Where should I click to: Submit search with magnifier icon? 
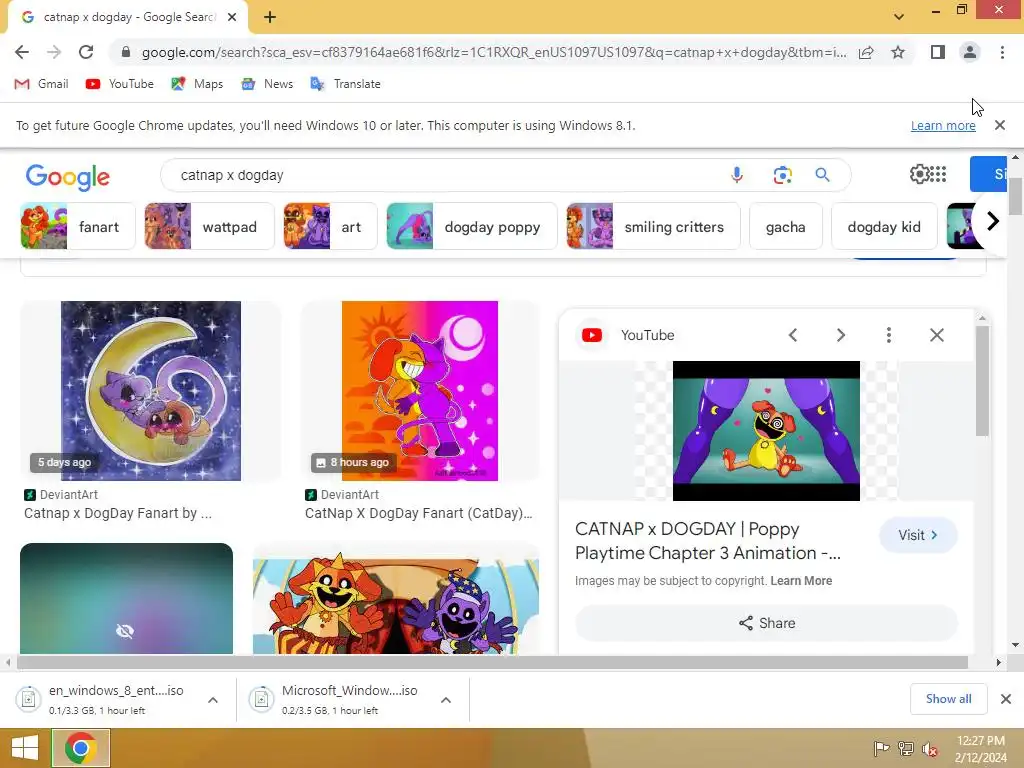822,174
